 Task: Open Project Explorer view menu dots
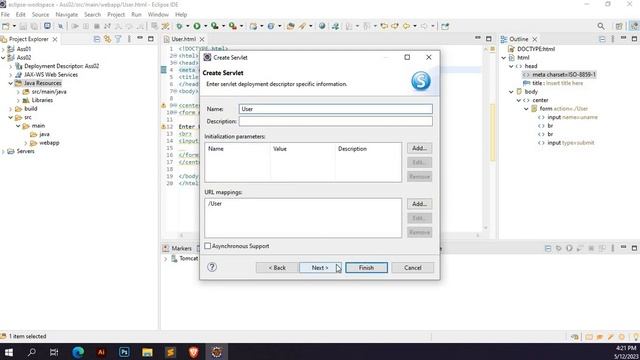click(129, 39)
